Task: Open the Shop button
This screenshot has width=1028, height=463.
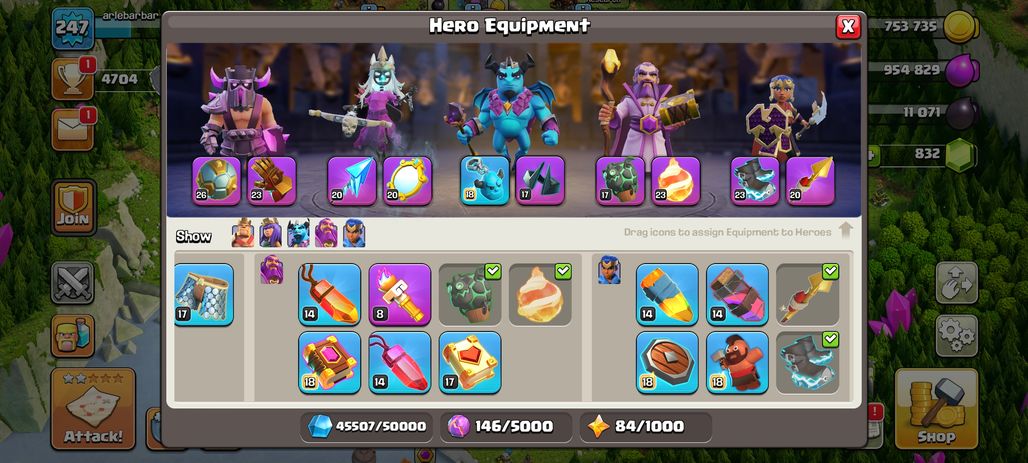Action: tap(936, 409)
